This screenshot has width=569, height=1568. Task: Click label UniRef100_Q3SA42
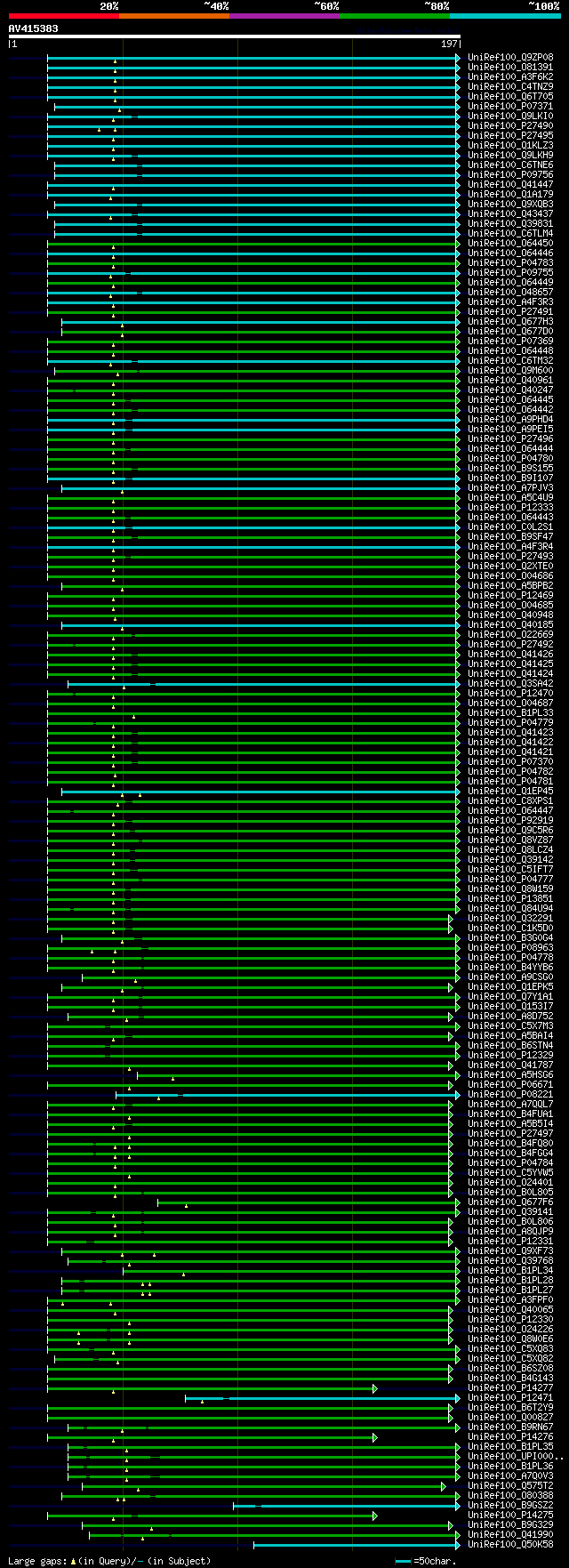[x=510, y=683]
